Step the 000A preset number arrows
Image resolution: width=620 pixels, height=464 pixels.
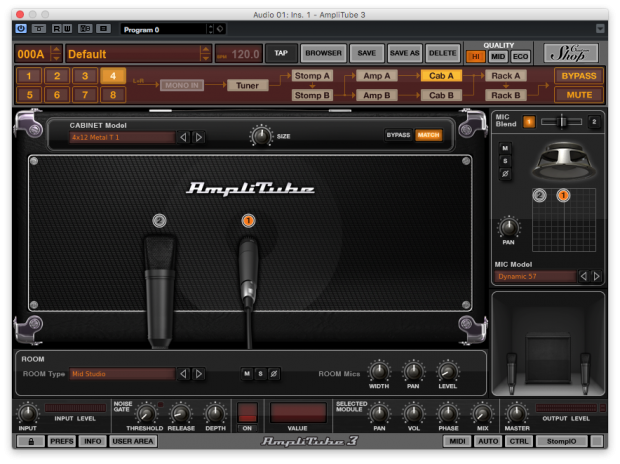pyautogui.click(x=56, y=54)
